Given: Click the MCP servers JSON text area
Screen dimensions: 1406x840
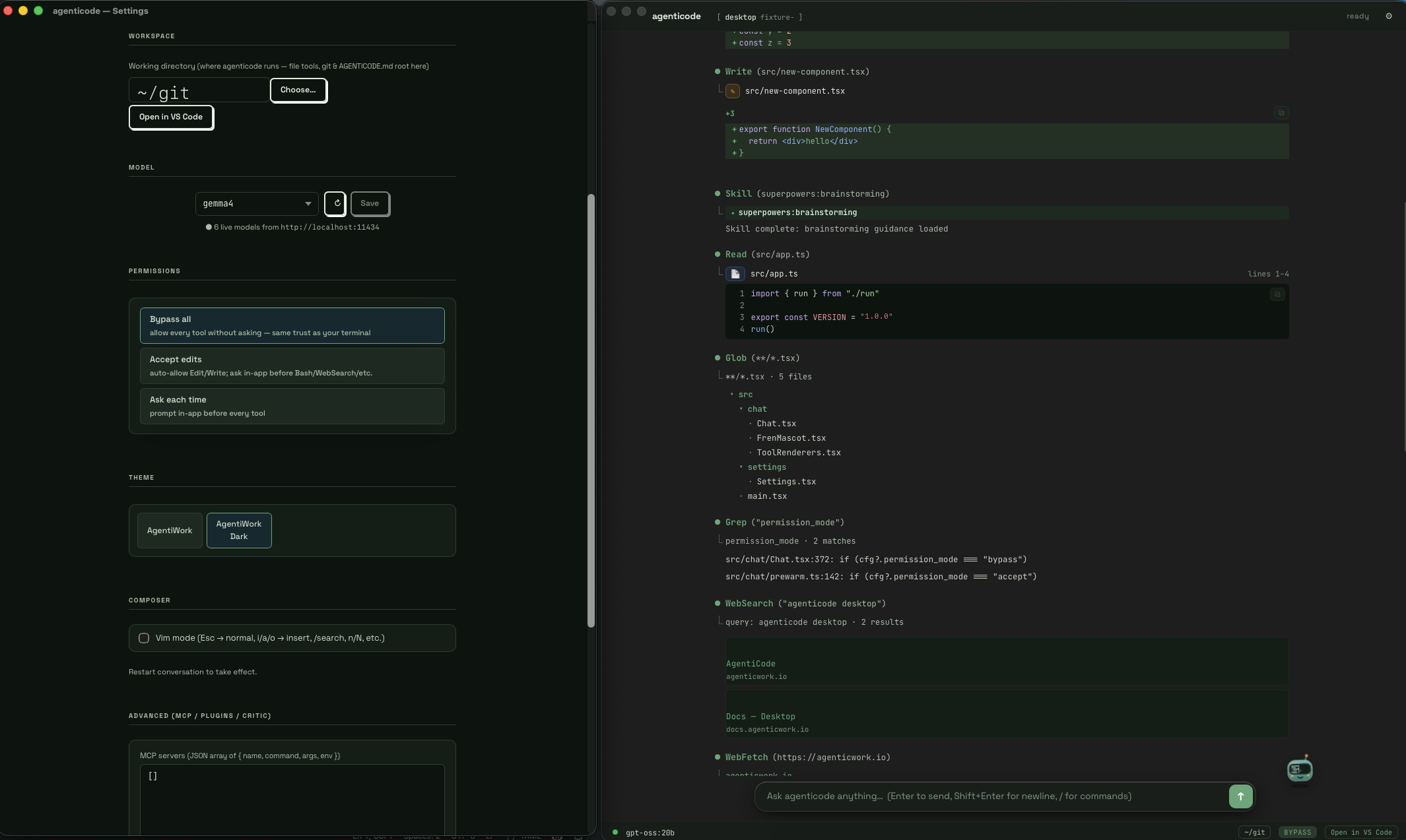Looking at the screenshot, I should [x=292, y=799].
